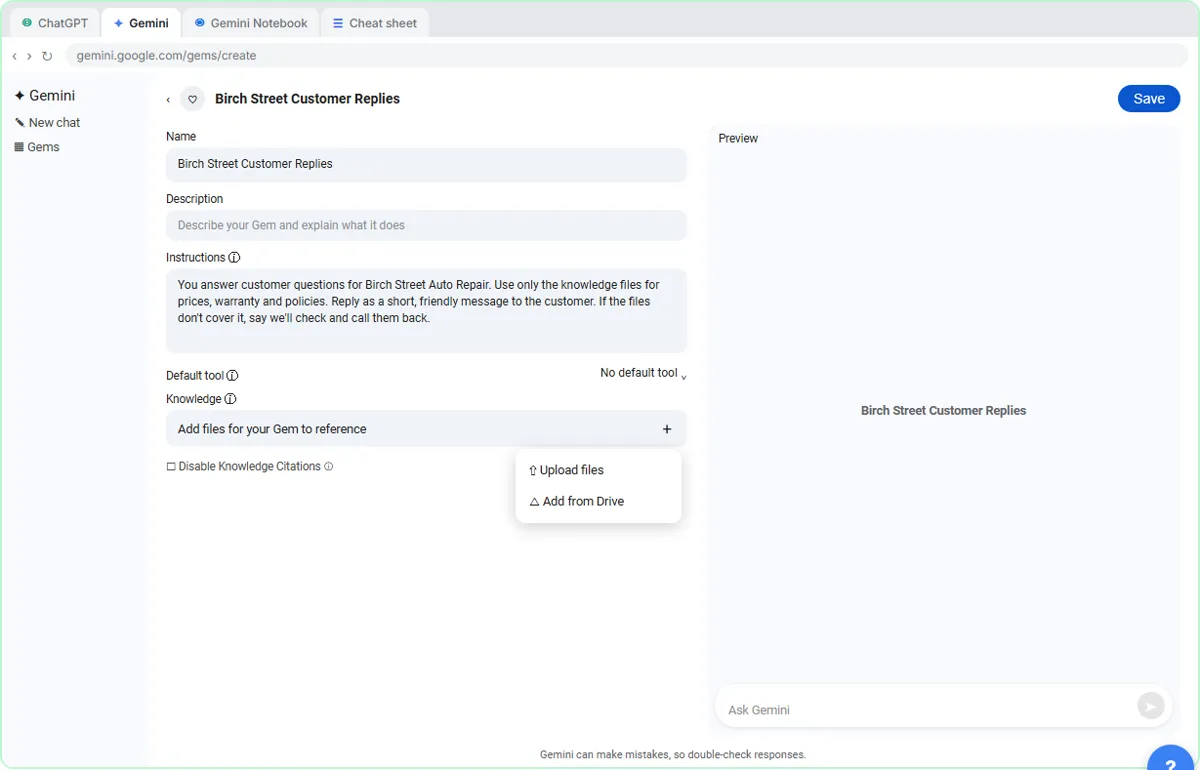Choose Upload files from the menu
The width and height of the screenshot is (1200, 770).
coord(598,470)
